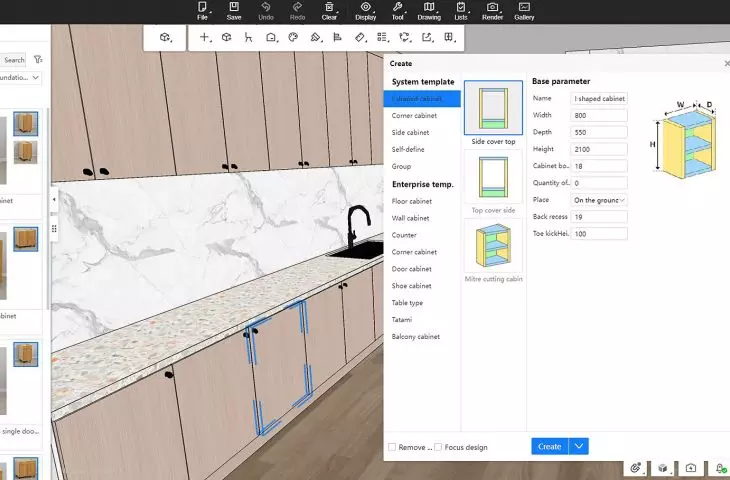Click the blue Create button
Viewport: 730px width, 480px height.
click(550, 446)
